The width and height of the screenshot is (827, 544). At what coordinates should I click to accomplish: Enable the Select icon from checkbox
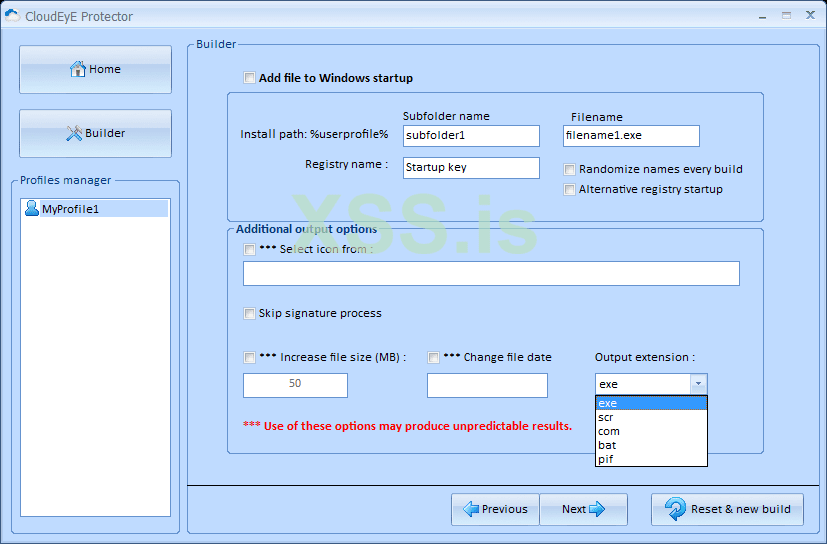pos(249,250)
